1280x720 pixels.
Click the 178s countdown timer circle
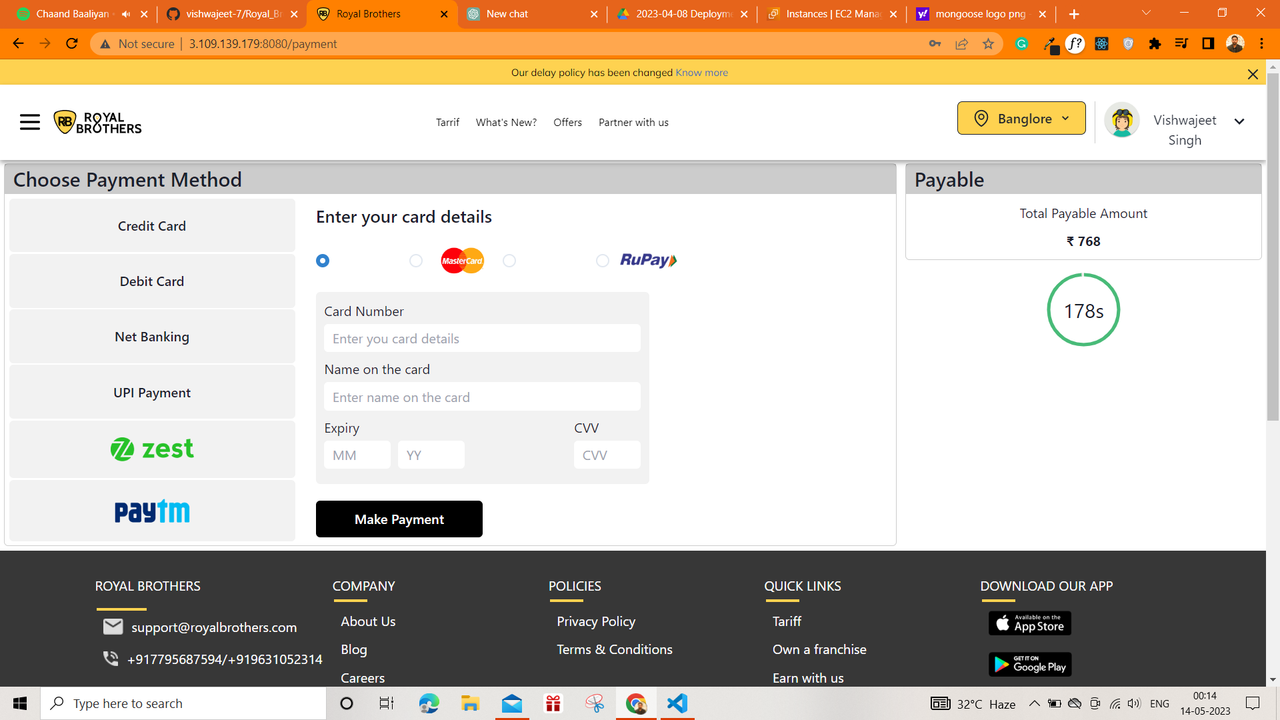[x=1083, y=311]
